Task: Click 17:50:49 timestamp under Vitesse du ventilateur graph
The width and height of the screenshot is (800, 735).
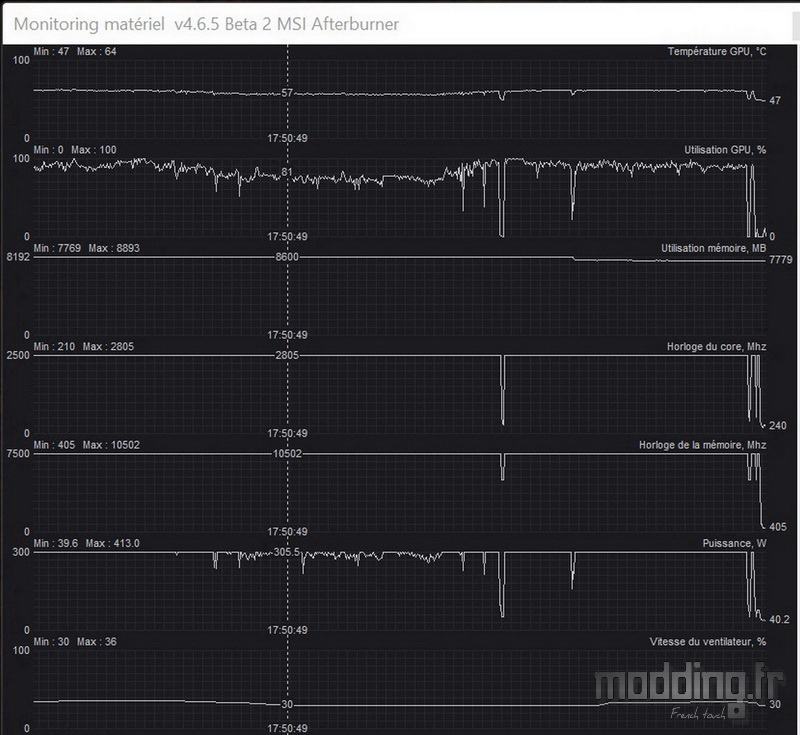Action: [x=287, y=729]
